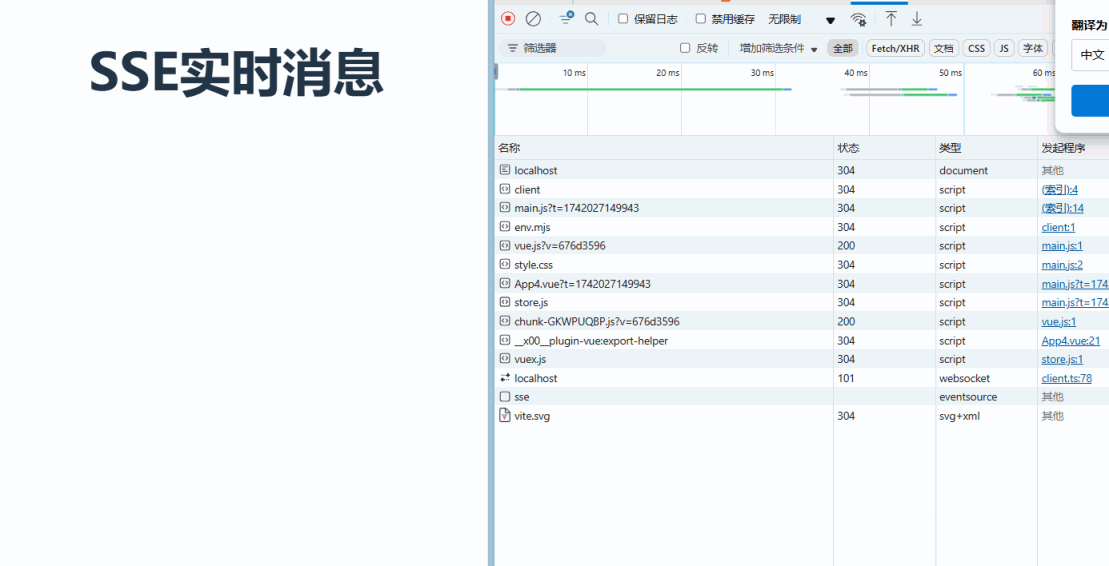Select the Fetch/XHR filter type
Screen dimensions: 1109x566
[895, 48]
